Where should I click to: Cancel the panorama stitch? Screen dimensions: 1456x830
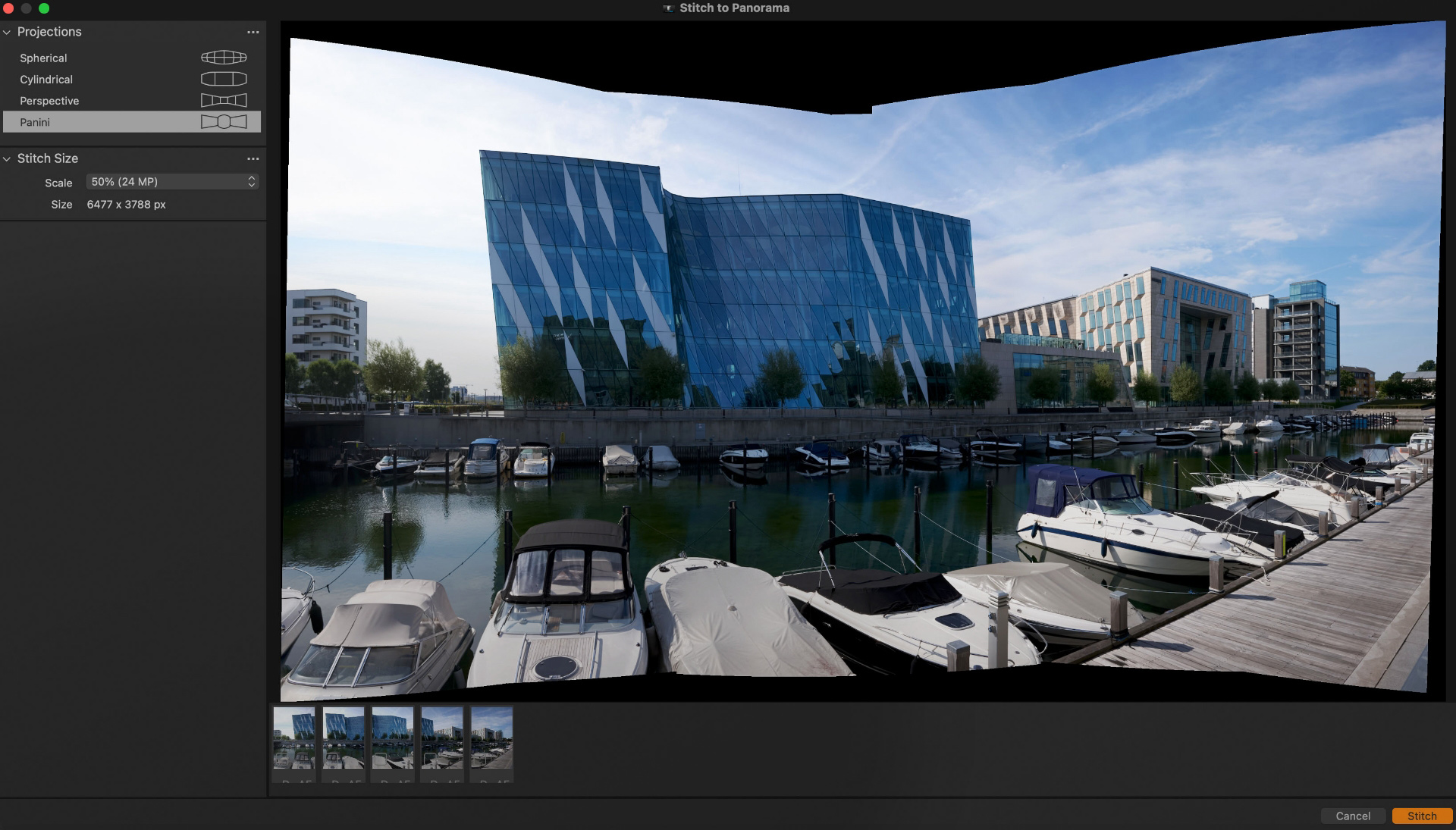click(1354, 816)
